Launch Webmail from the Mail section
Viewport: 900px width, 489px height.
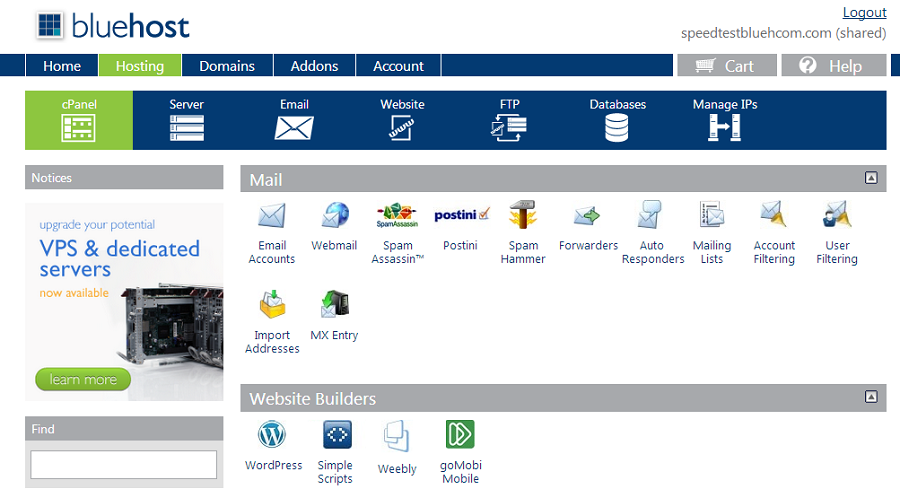(334, 226)
